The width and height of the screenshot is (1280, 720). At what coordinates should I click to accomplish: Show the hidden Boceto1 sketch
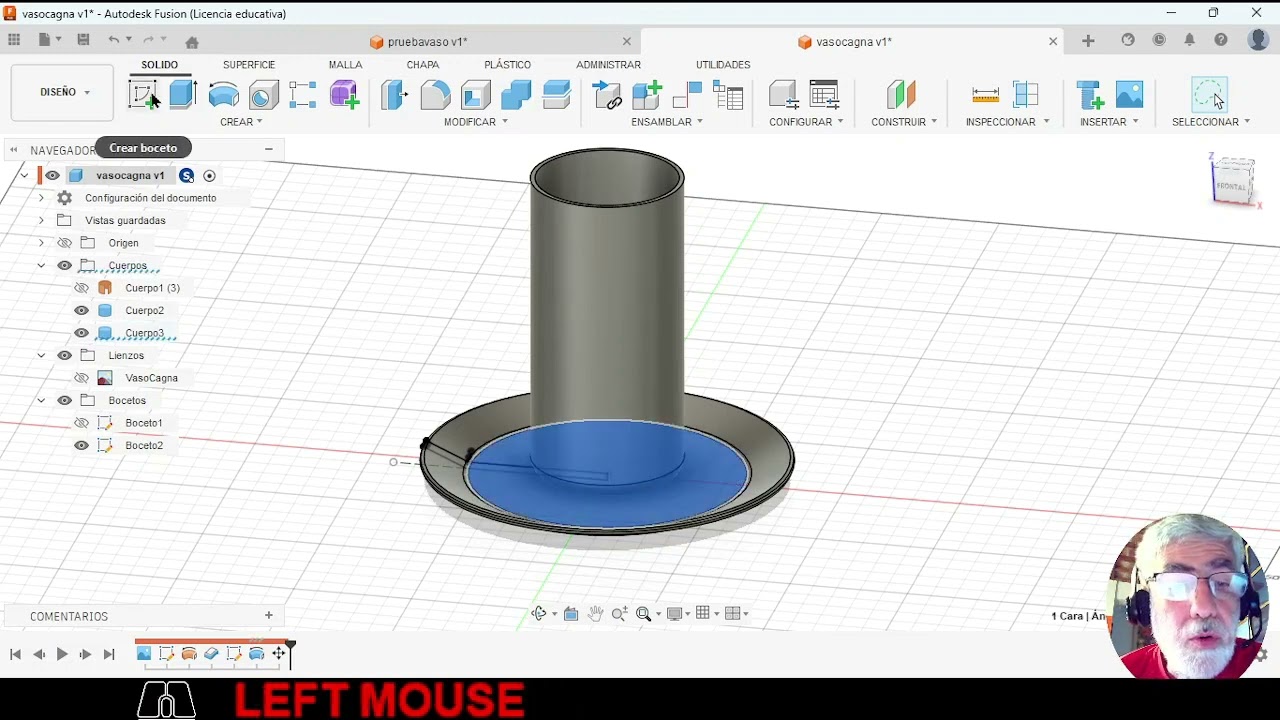coord(82,423)
